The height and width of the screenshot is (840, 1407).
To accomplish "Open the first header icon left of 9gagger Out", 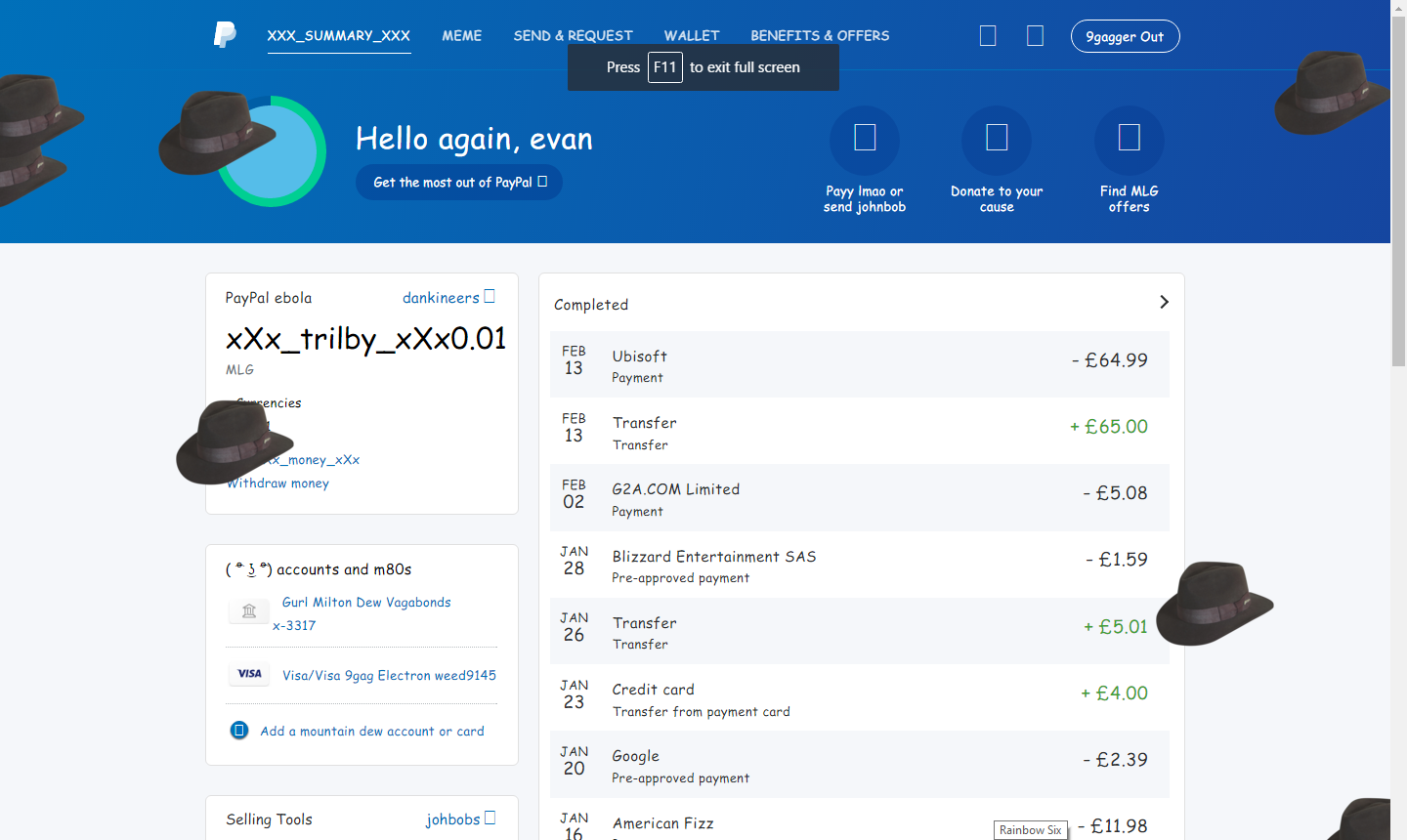I will [x=988, y=36].
